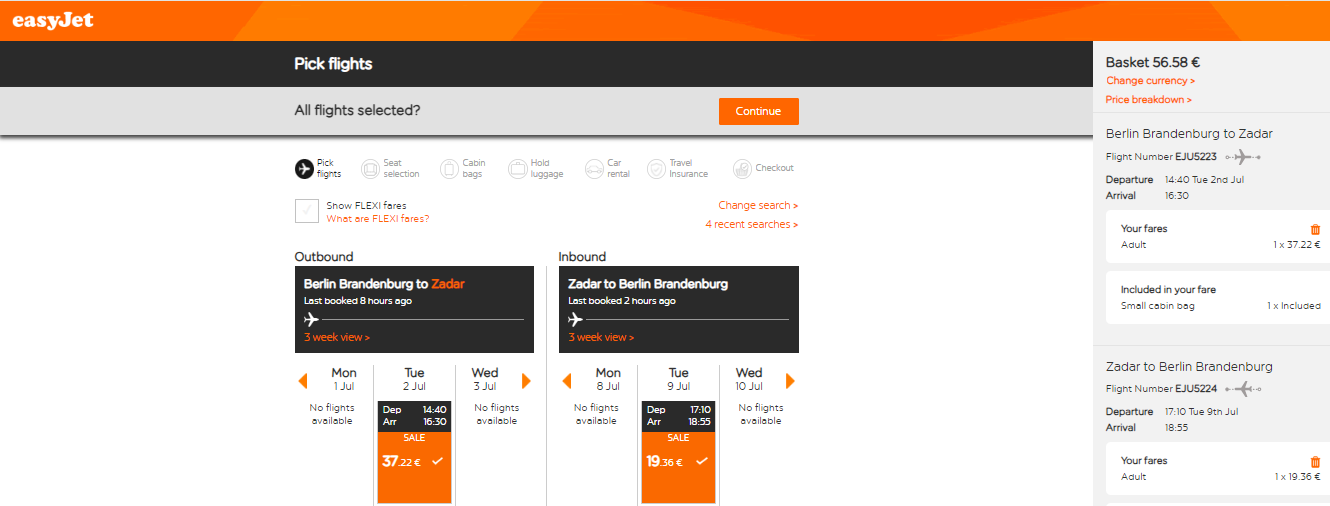The height and width of the screenshot is (506, 1330).
Task: Open the 4 recent searches link
Action: pos(751,225)
